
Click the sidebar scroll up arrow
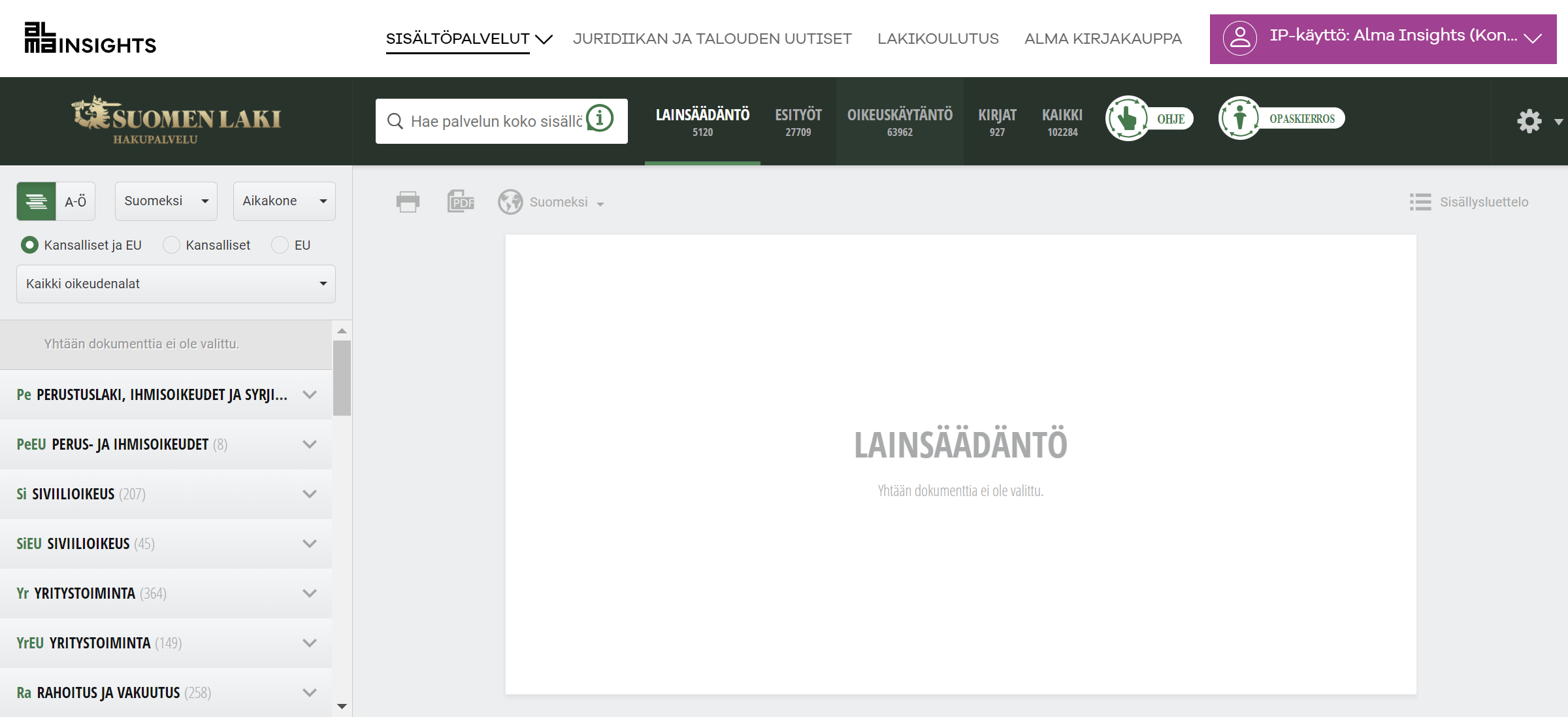342,331
